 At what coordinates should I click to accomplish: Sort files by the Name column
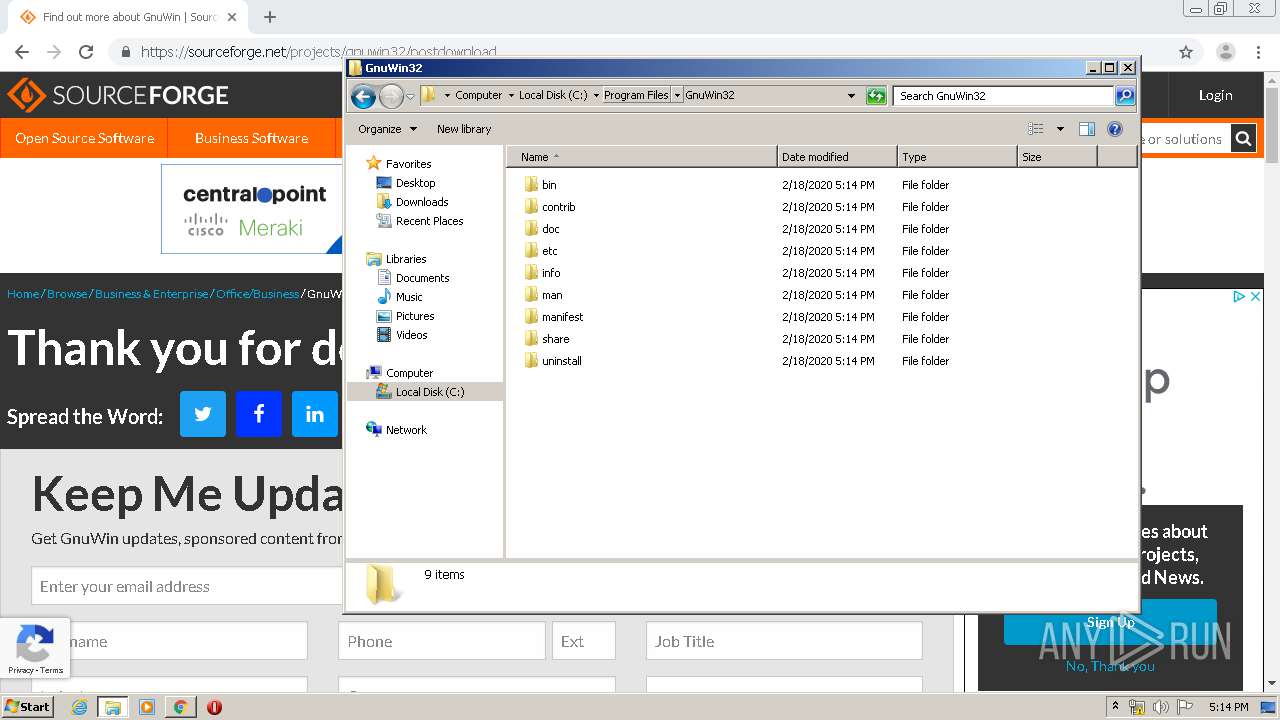pos(641,157)
